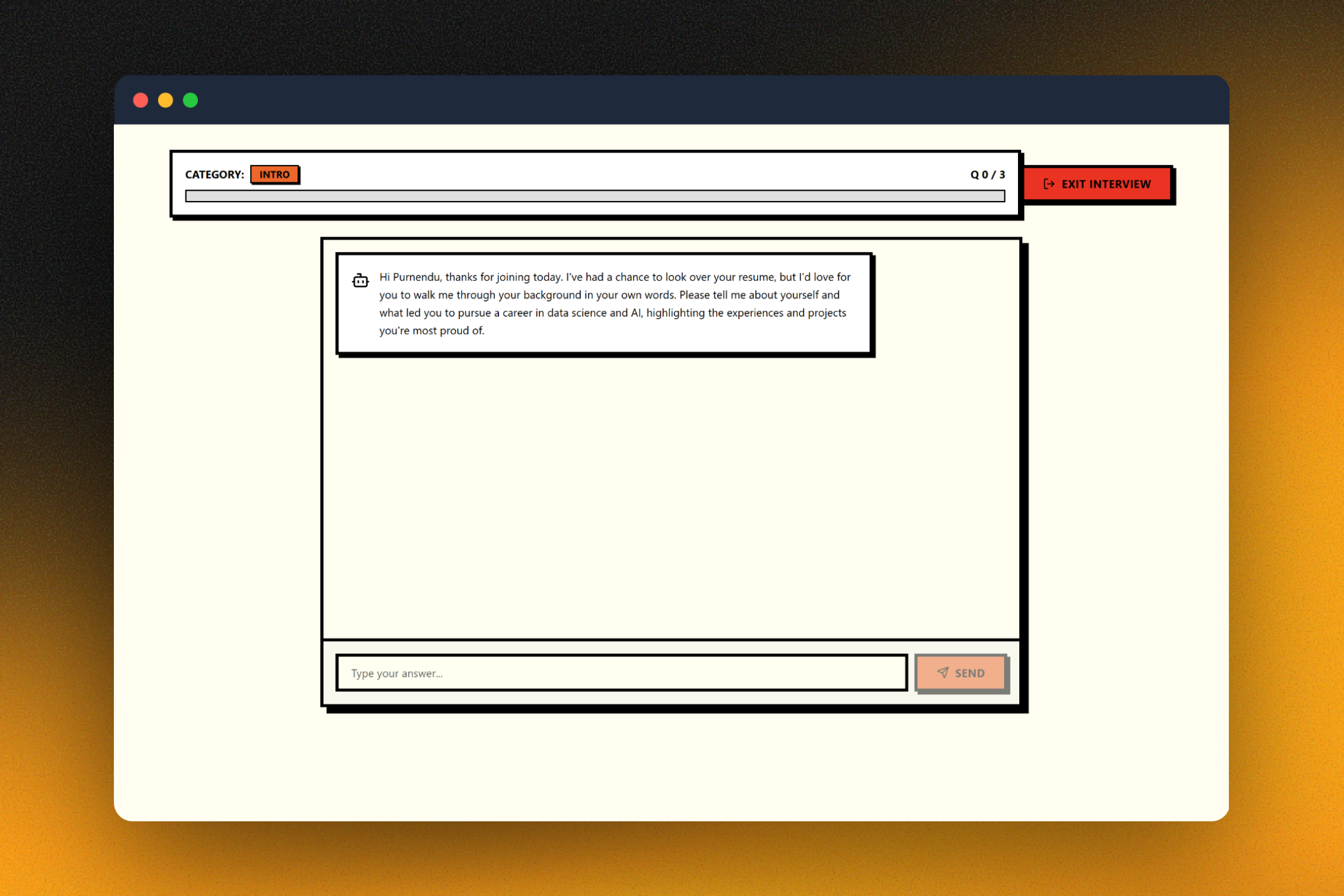Select the orange INTRO category badge
Screen dimensions: 1344x896
(x=274, y=174)
